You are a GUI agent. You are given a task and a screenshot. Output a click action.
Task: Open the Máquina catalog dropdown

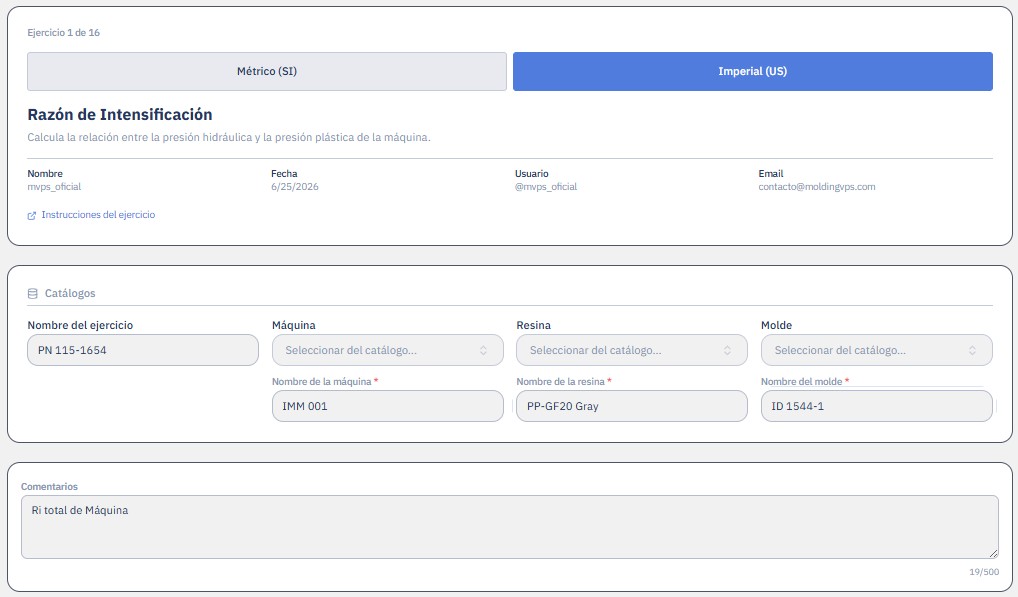coord(388,350)
